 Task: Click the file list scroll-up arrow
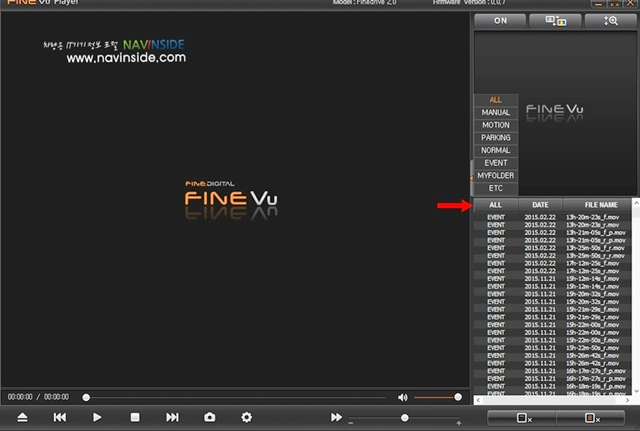click(636, 203)
